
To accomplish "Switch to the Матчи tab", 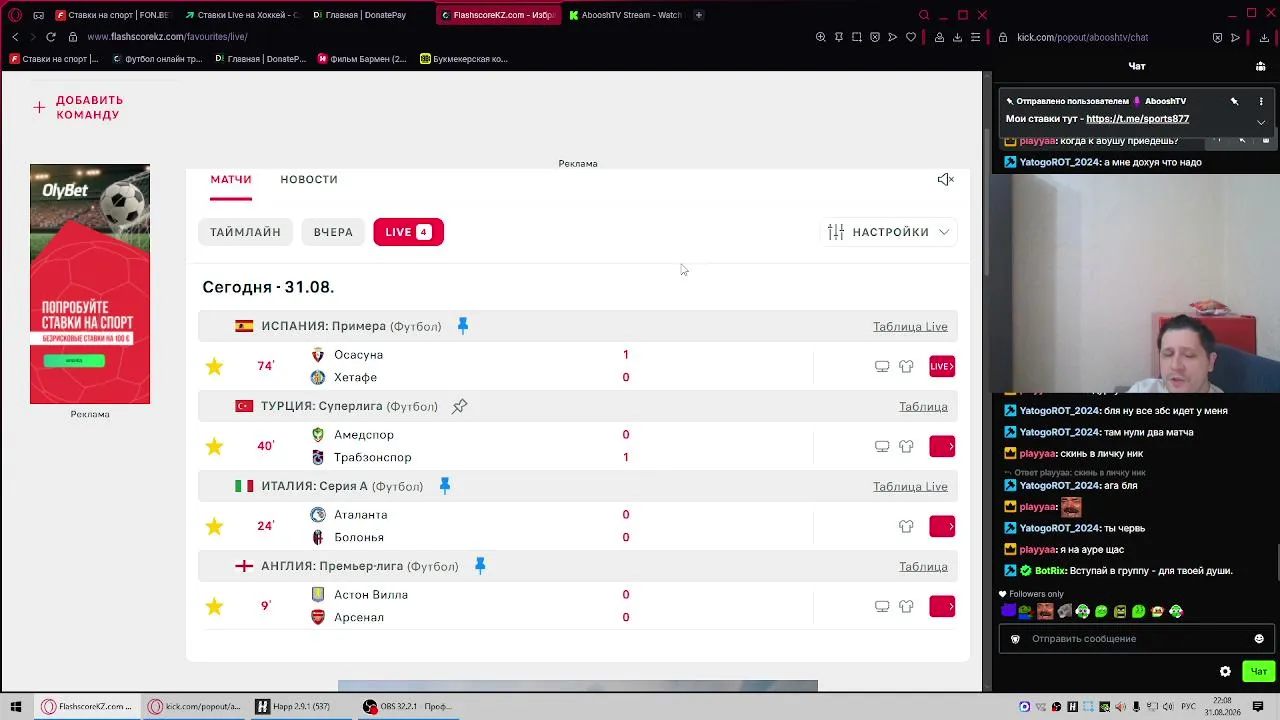I will click(x=231, y=179).
